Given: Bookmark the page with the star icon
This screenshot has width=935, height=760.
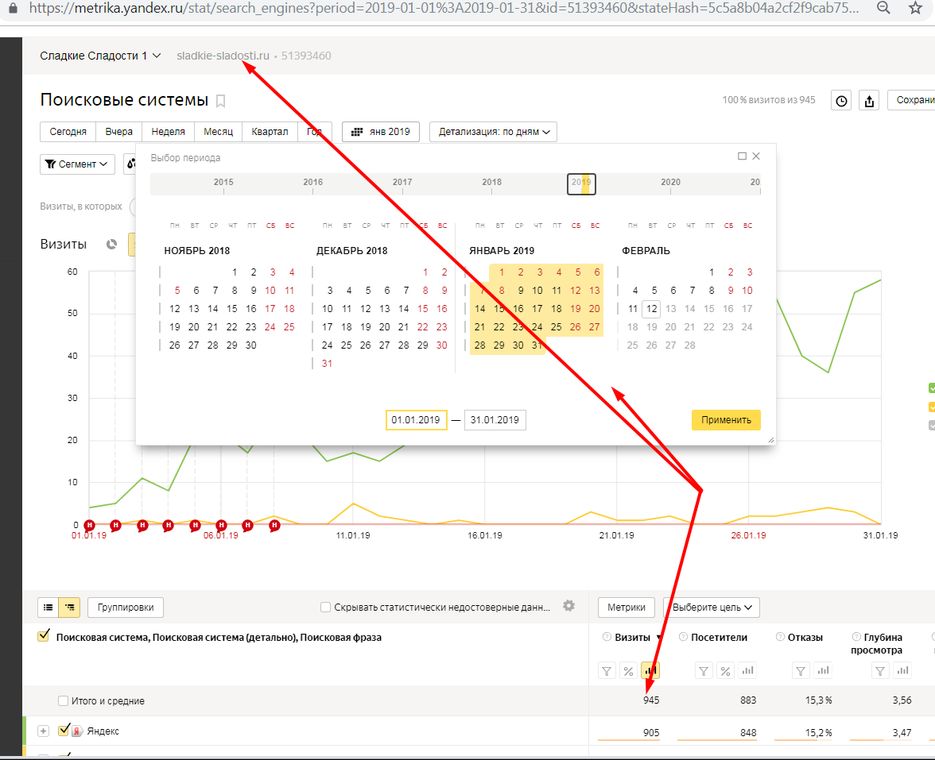Looking at the screenshot, I should pyautogui.click(x=916, y=8).
